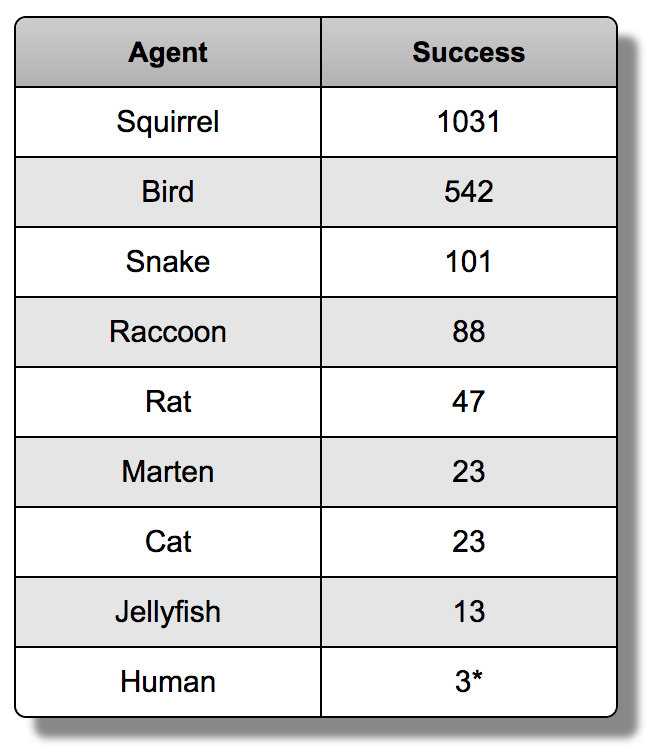Viewport: 650px width, 756px height.
Task: Select the Raccoon agent cell
Action: coord(168,332)
